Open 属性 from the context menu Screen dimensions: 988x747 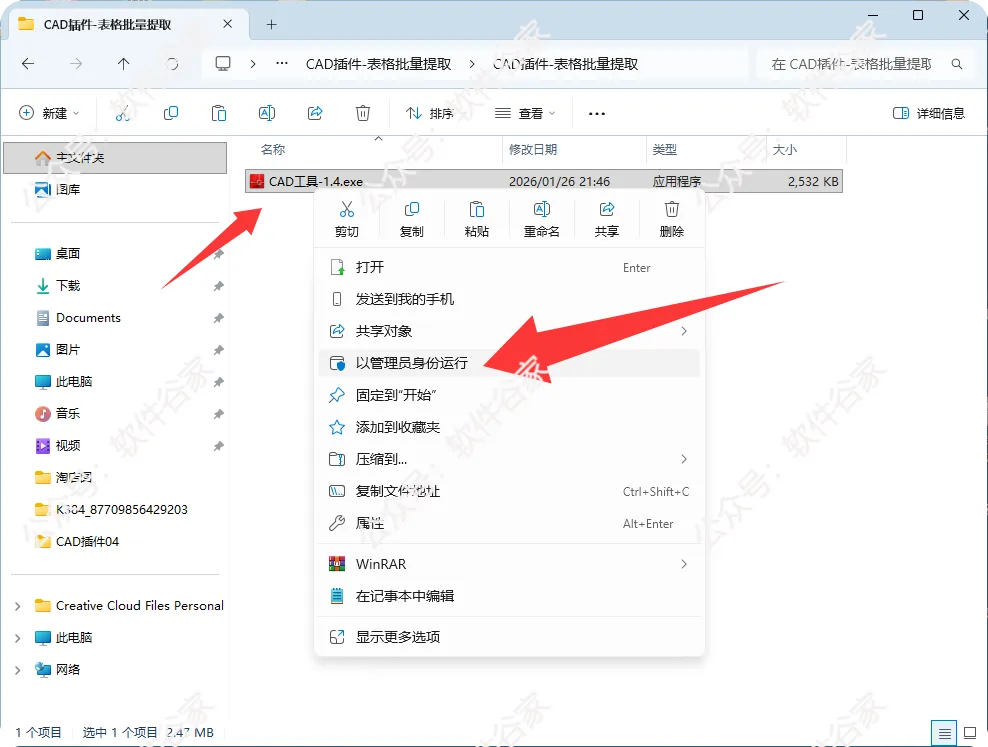[509, 523]
